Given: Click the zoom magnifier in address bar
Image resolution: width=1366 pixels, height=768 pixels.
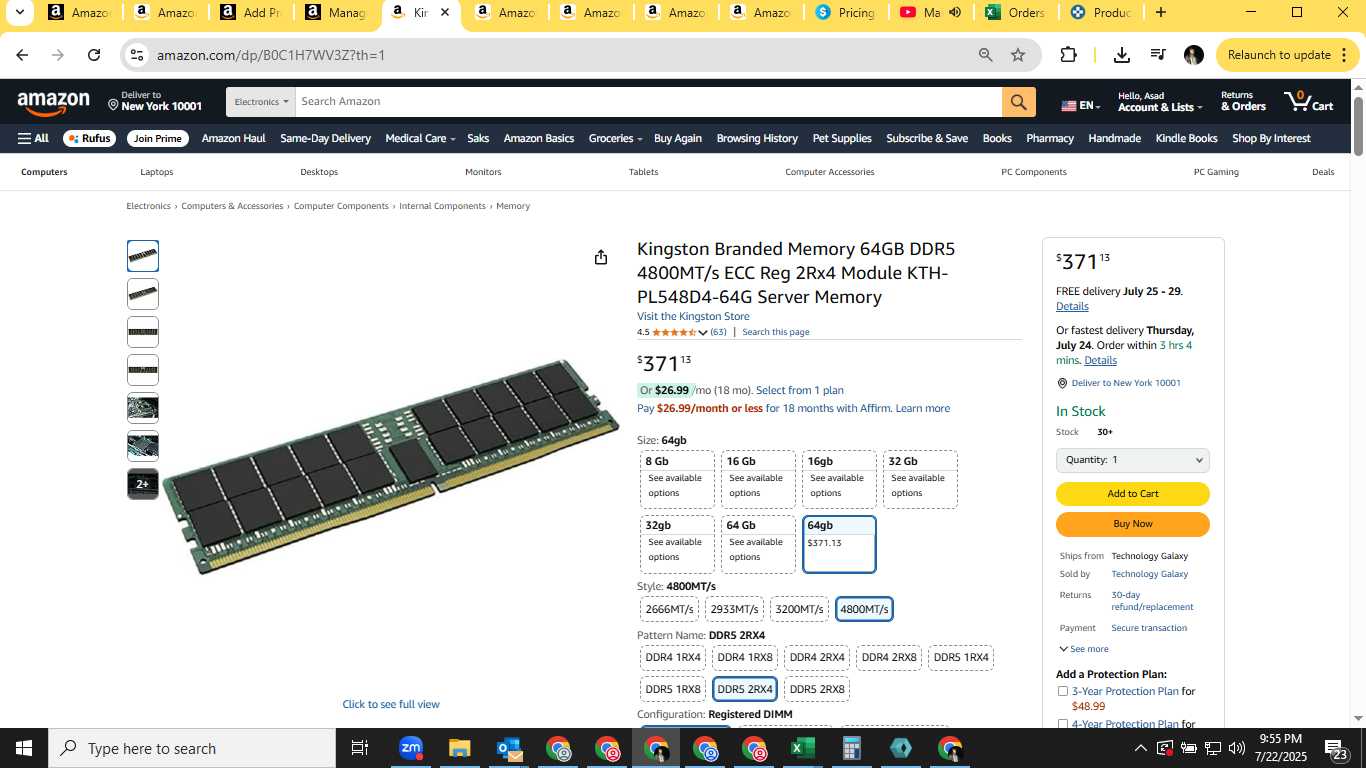Looking at the screenshot, I should pyautogui.click(x=985, y=55).
